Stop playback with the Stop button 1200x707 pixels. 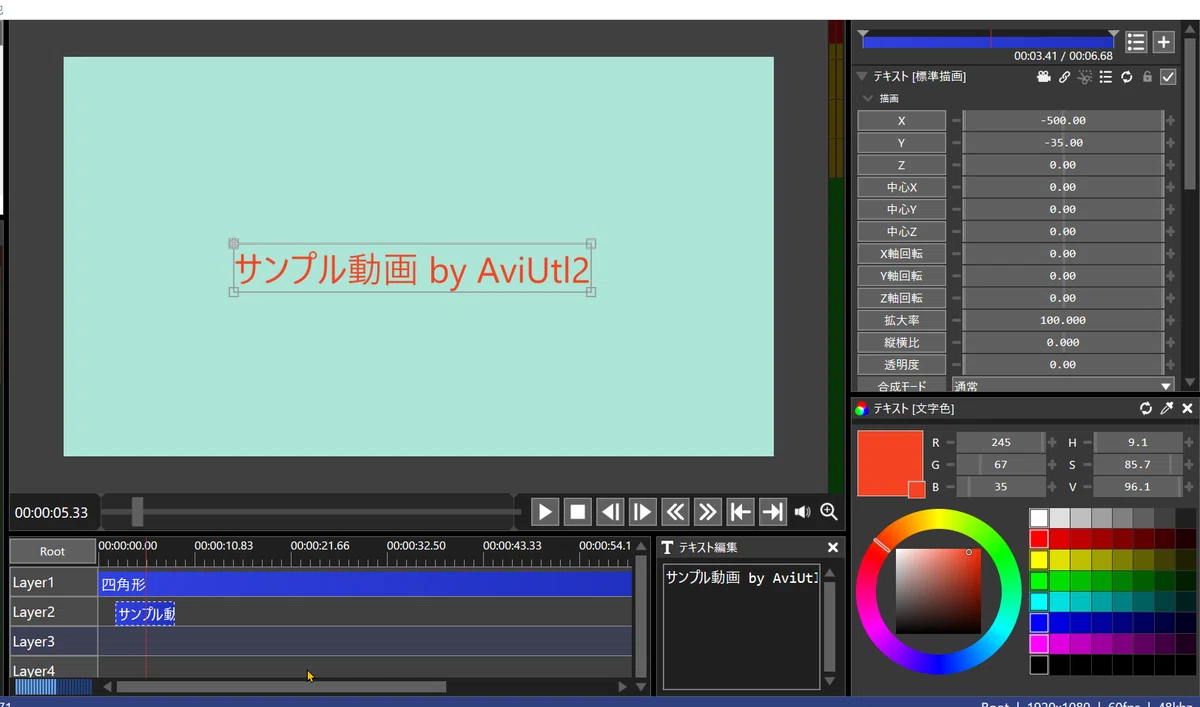pyautogui.click(x=577, y=512)
